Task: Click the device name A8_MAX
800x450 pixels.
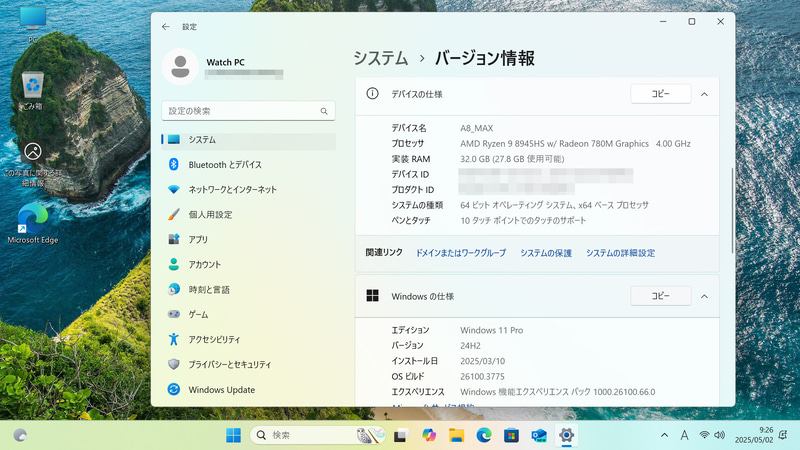Action: (477, 129)
